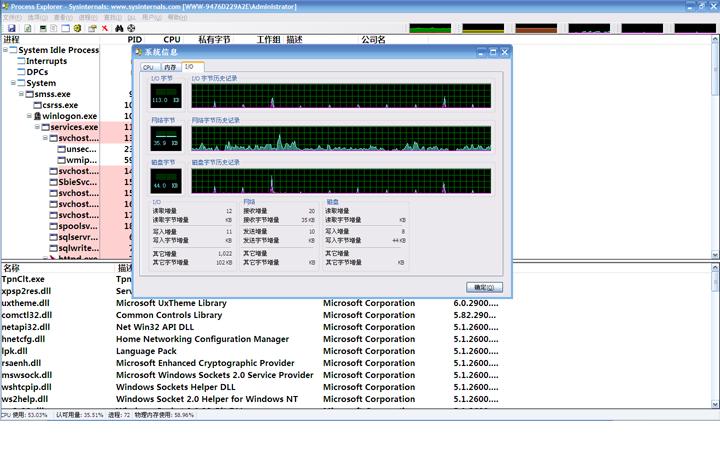This screenshot has height=450, width=720.
Task: Toggle the process tree view toolbar icon
Action: point(54,28)
